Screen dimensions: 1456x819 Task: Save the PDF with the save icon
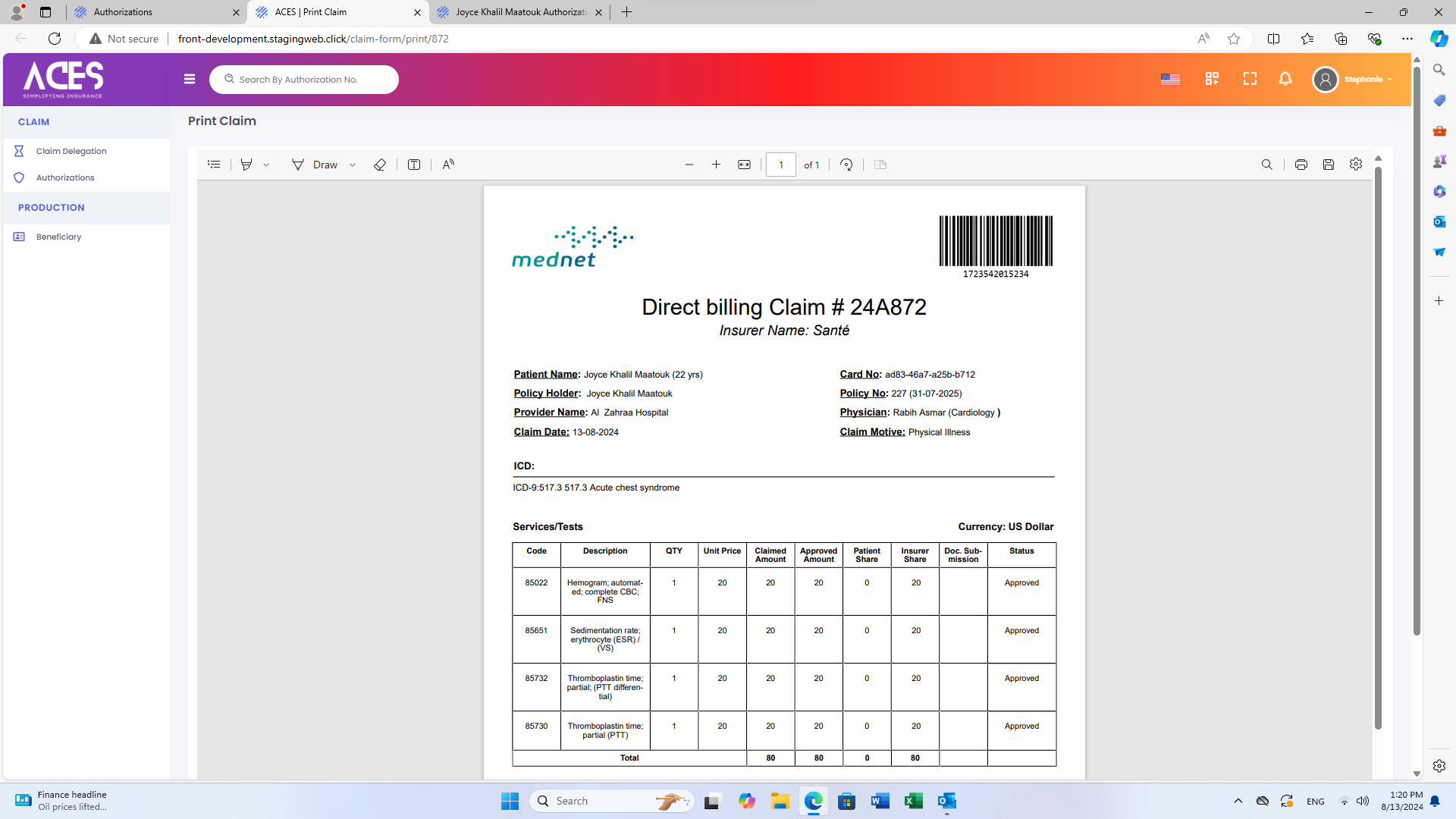tap(1329, 165)
